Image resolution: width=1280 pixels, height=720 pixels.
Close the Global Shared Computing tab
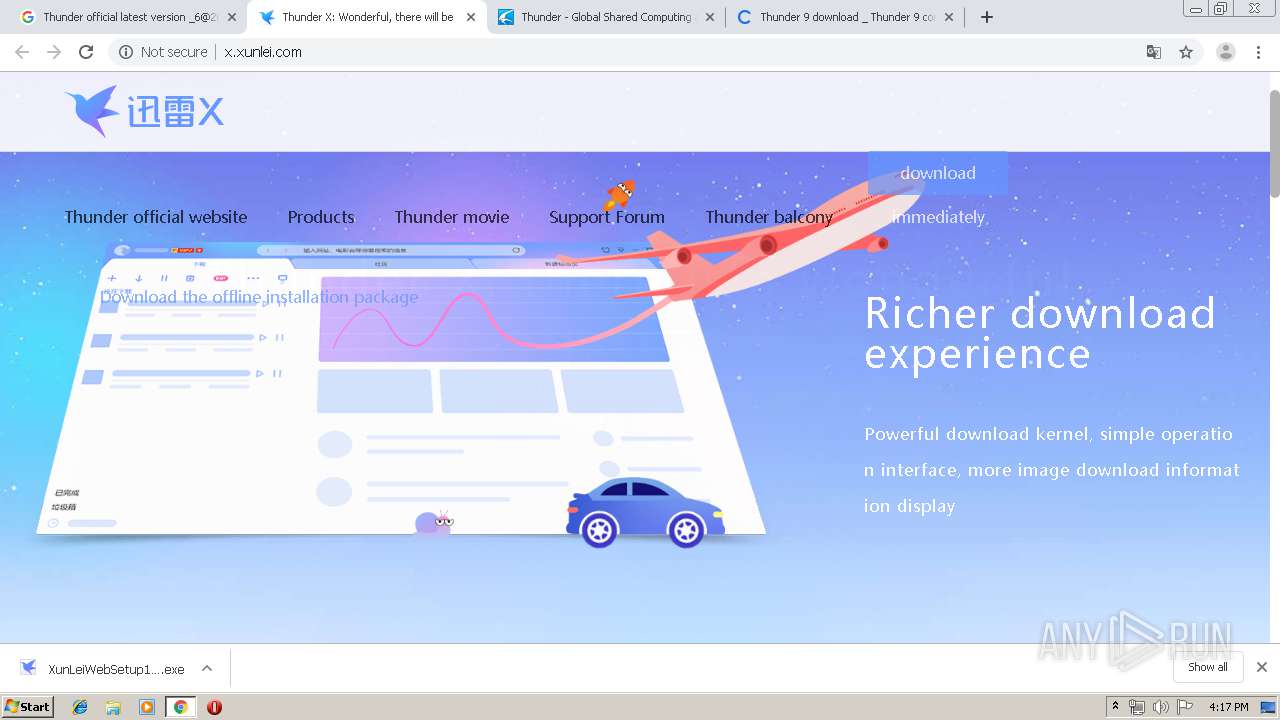click(x=710, y=17)
